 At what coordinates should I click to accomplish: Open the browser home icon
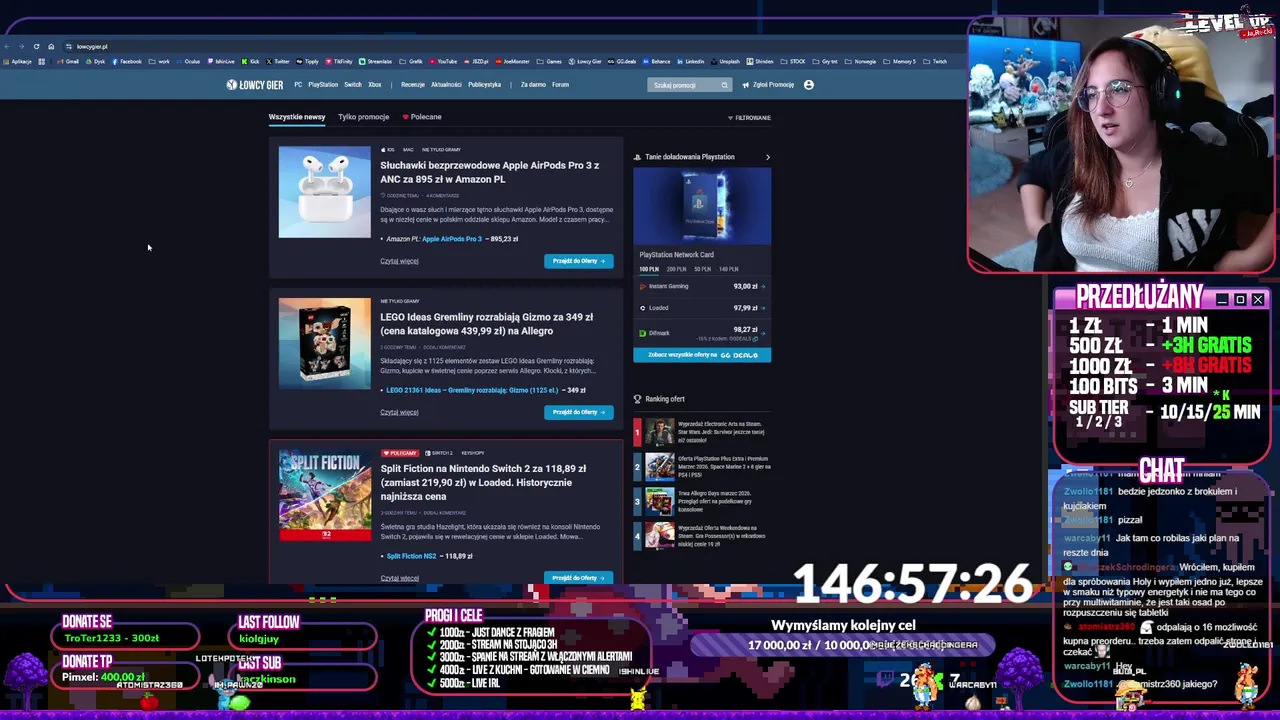coord(51,47)
